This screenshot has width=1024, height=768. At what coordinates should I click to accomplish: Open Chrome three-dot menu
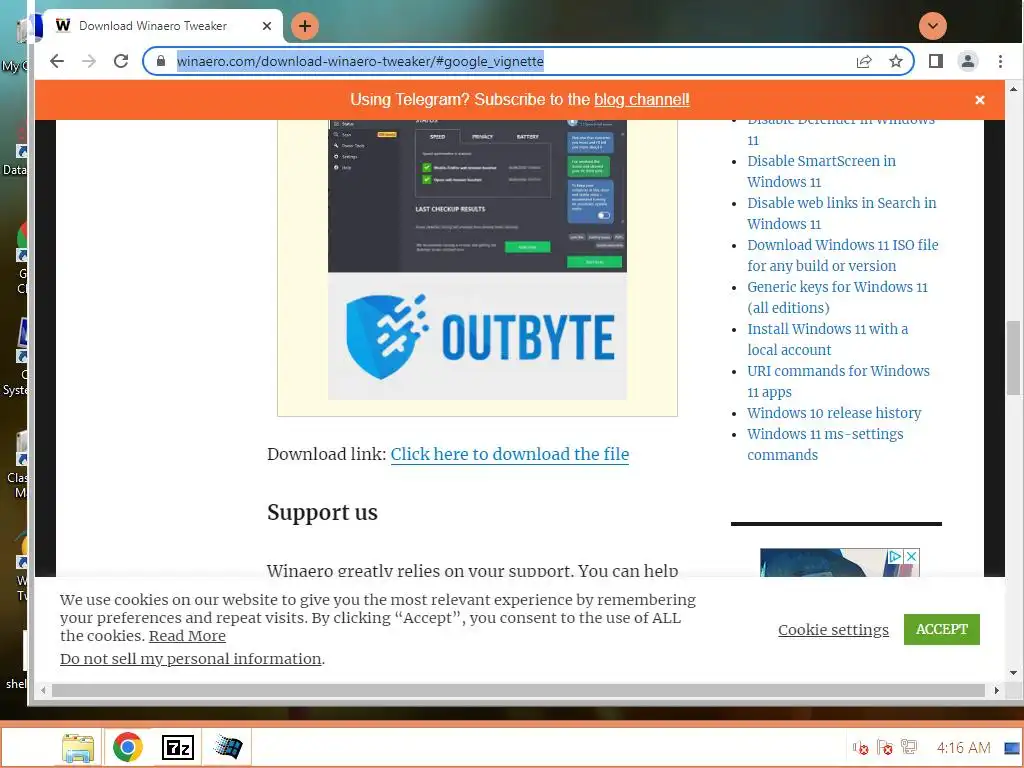(1000, 61)
